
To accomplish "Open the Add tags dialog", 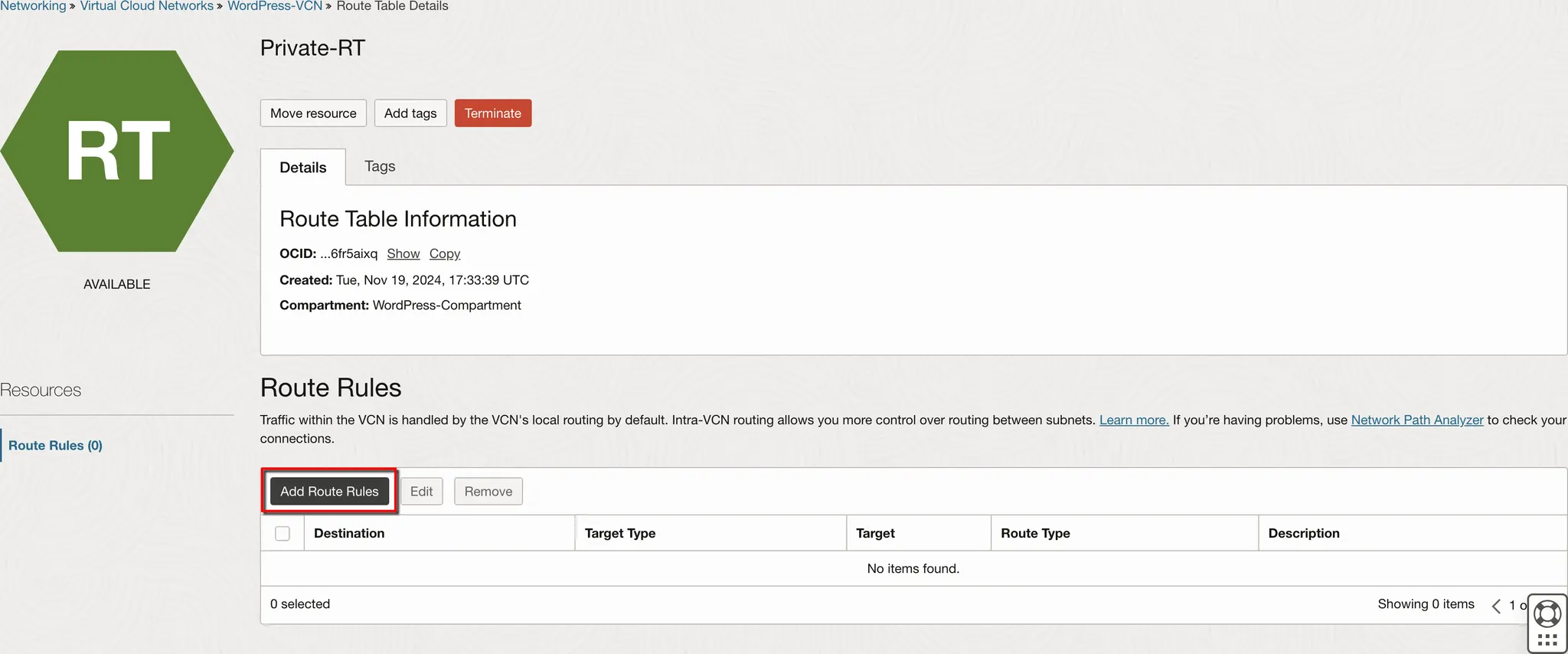I will coord(410,113).
